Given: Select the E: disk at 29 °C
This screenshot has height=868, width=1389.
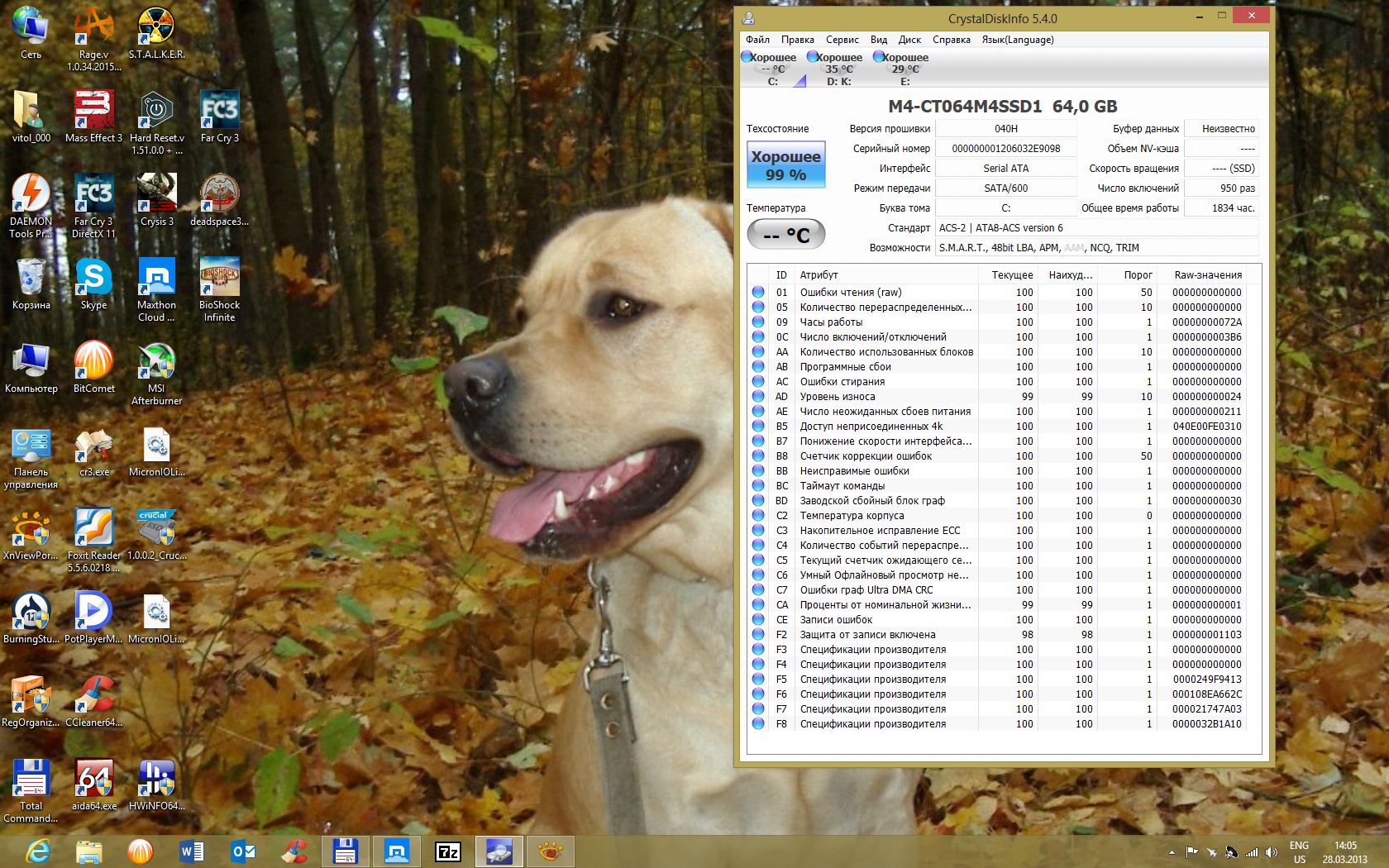Looking at the screenshot, I should click(901, 68).
